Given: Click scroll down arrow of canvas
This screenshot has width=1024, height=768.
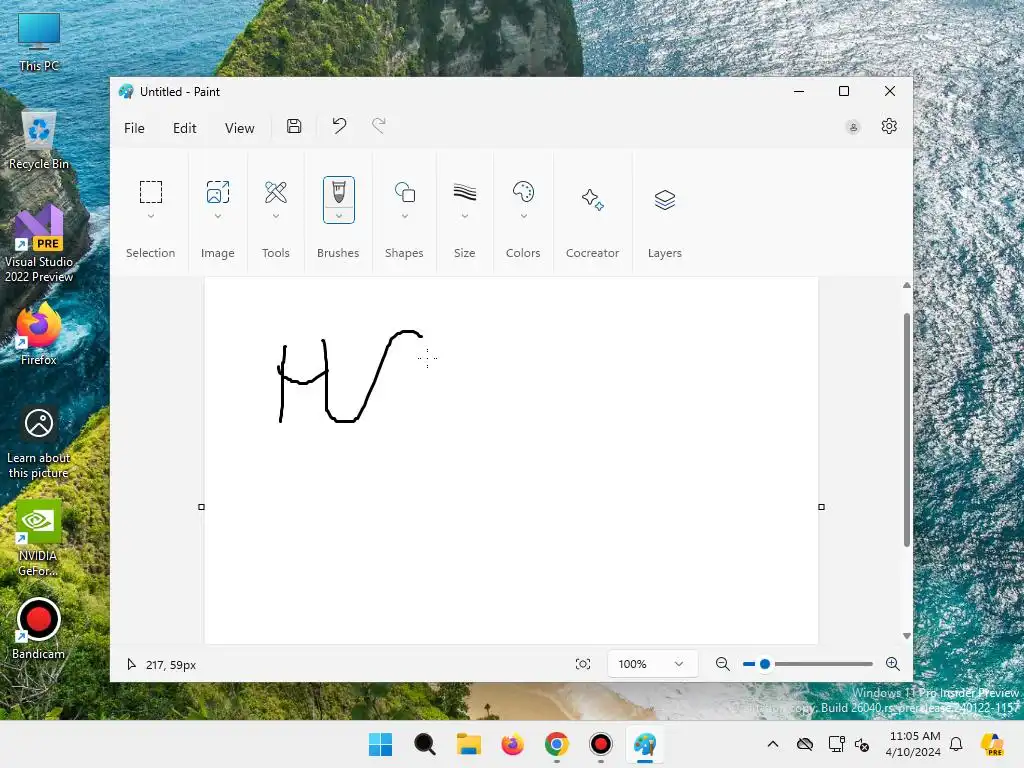Looking at the screenshot, I should pyautogui.click(x=906, y=635).
